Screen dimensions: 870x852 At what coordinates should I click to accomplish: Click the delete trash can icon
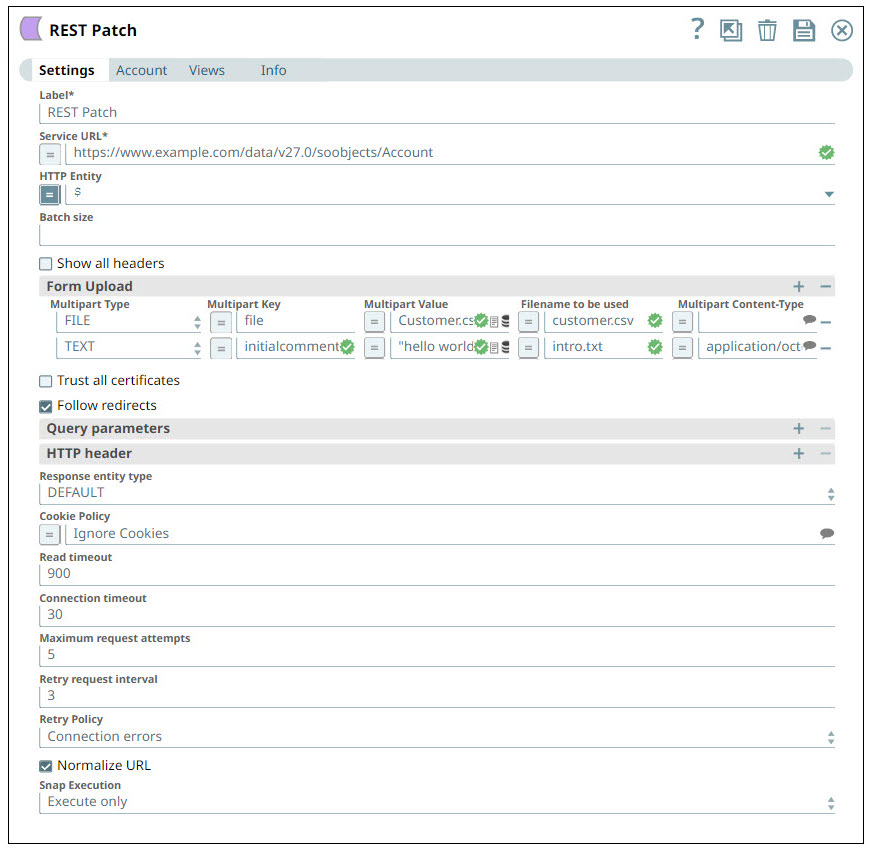(767, 30)
